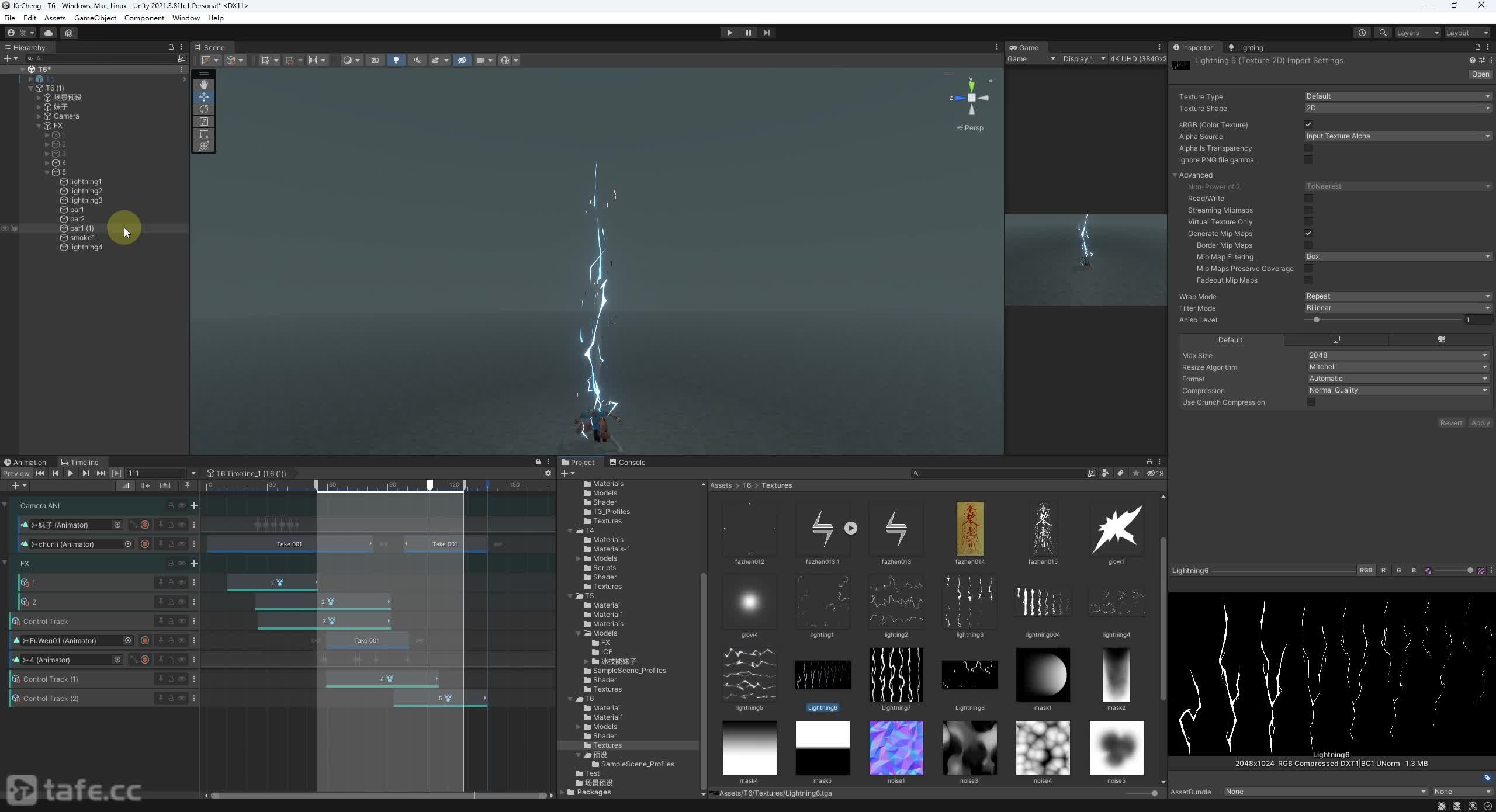Switch to the Lighting tab

(x=1246, y=48)
